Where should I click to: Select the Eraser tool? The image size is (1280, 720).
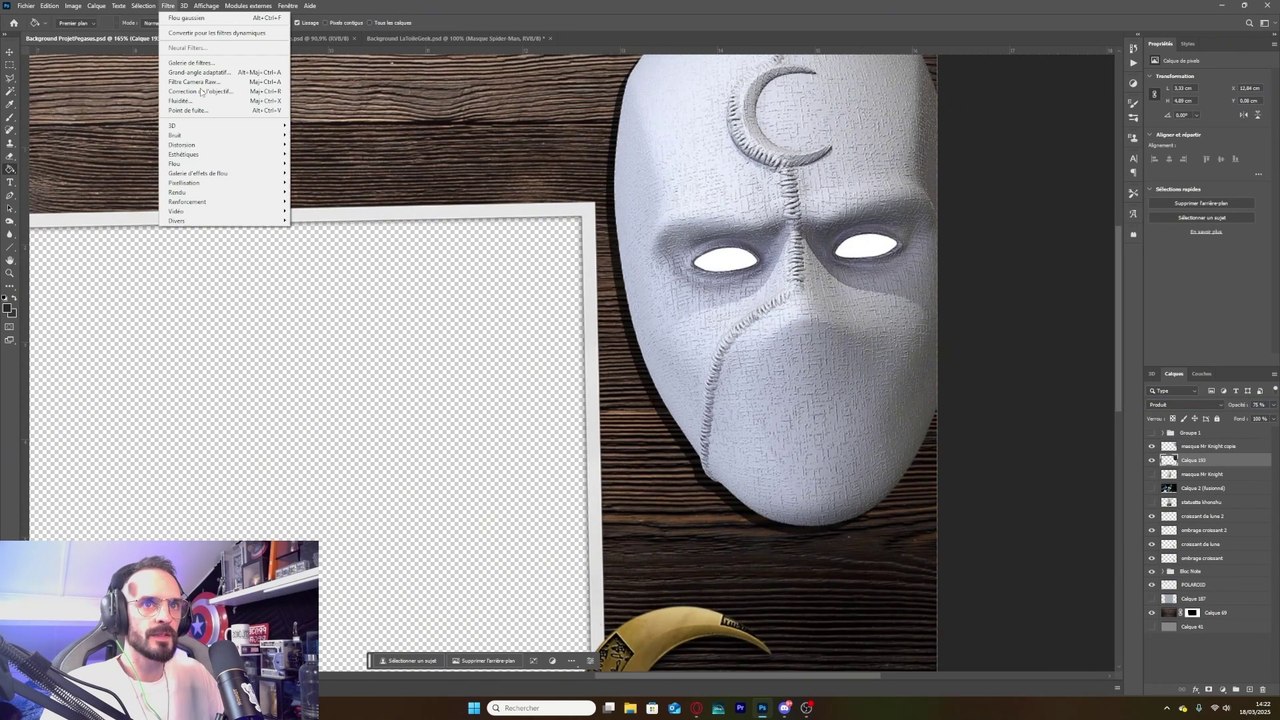click(x=9, y=155)
